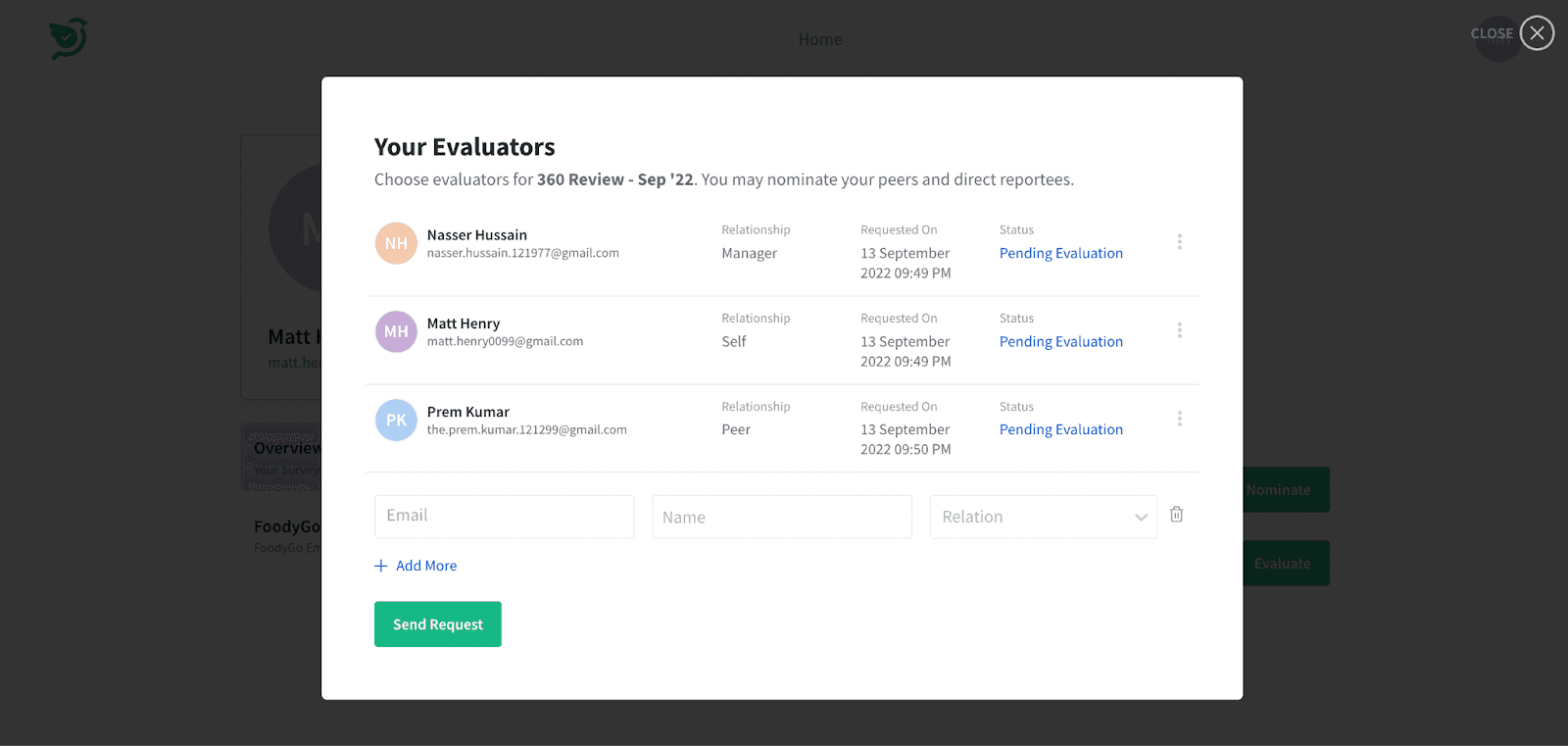Screen dimensions: 1568x746
Task: Select Pending Evaluation status for Prem Kumar
Action: pos(1060,429)
